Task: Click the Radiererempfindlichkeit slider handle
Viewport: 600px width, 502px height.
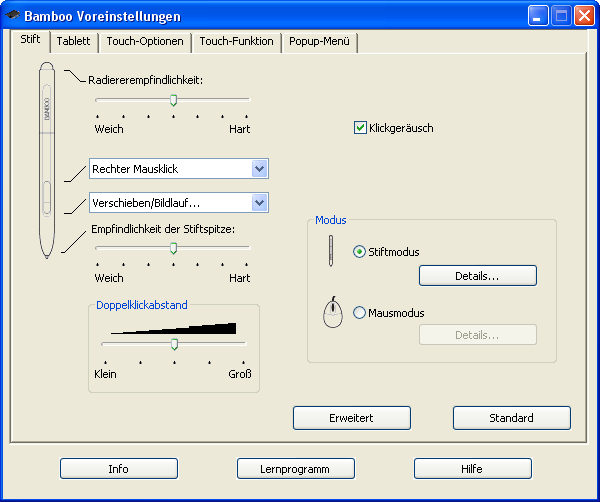Action: [173, 100]
